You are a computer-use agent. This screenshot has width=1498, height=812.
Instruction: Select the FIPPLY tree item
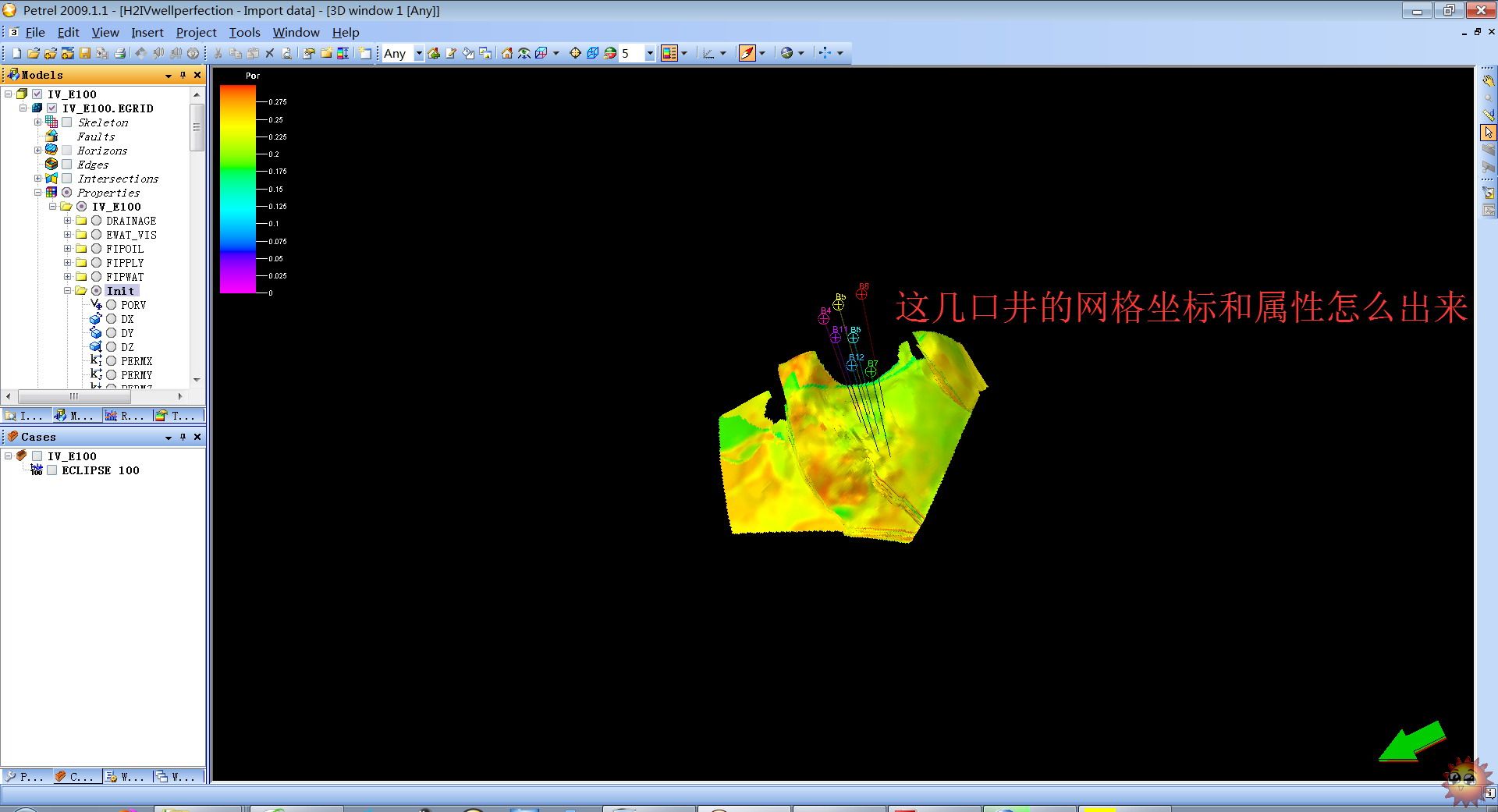point(125,263)
